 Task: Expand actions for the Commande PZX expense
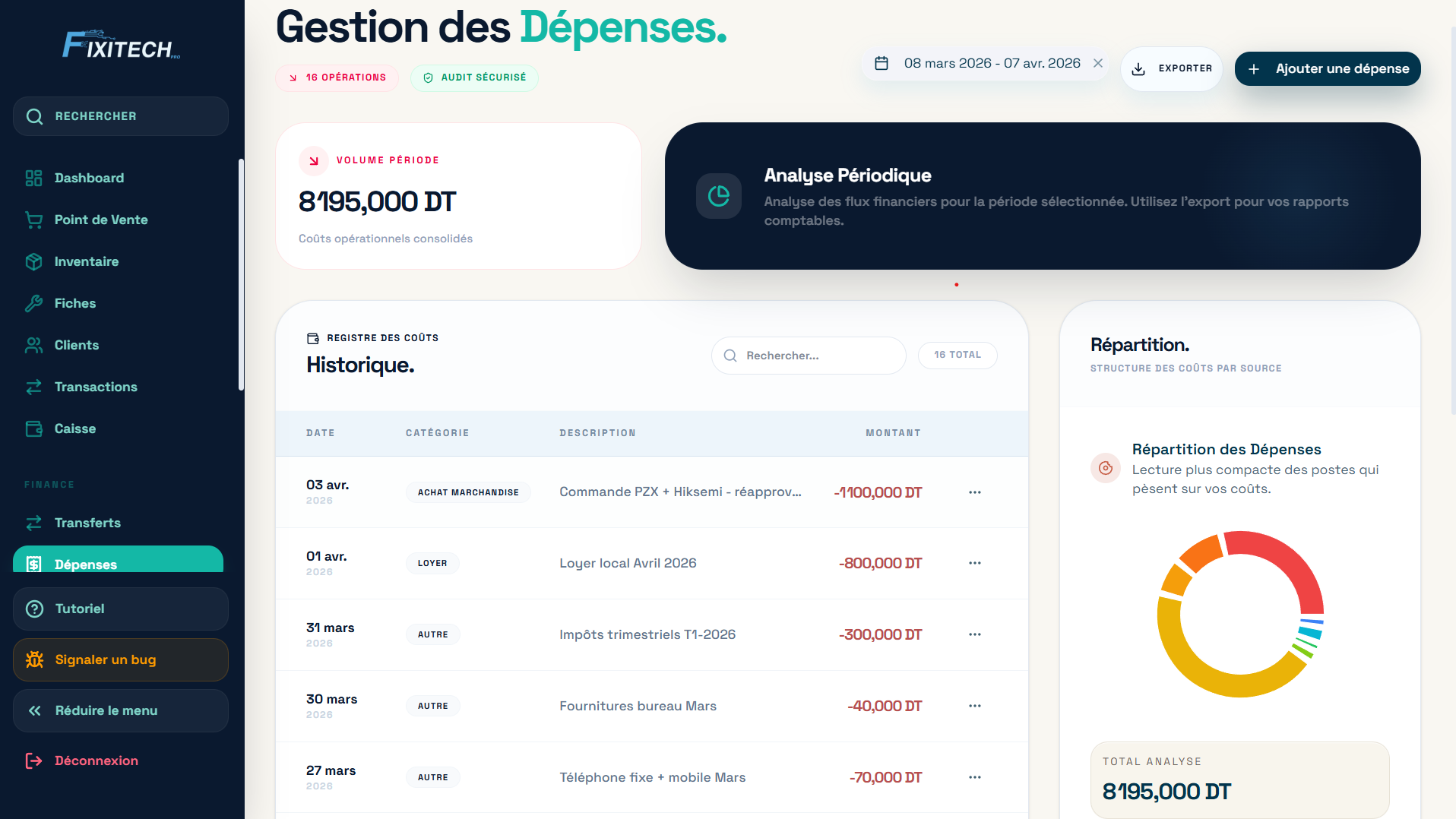tap(975, 492)
